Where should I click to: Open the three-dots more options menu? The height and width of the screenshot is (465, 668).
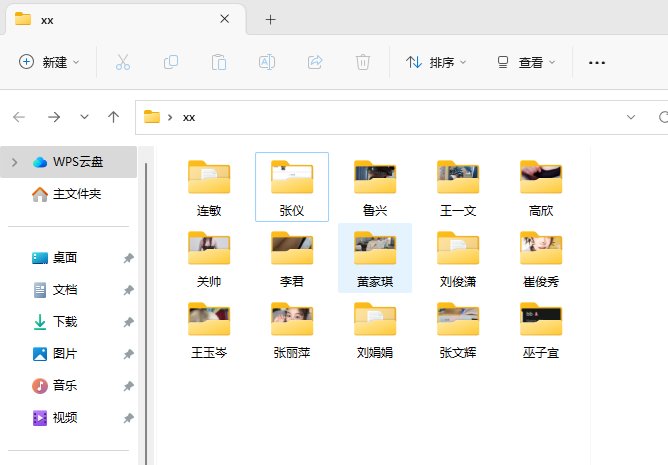point(596,63)
